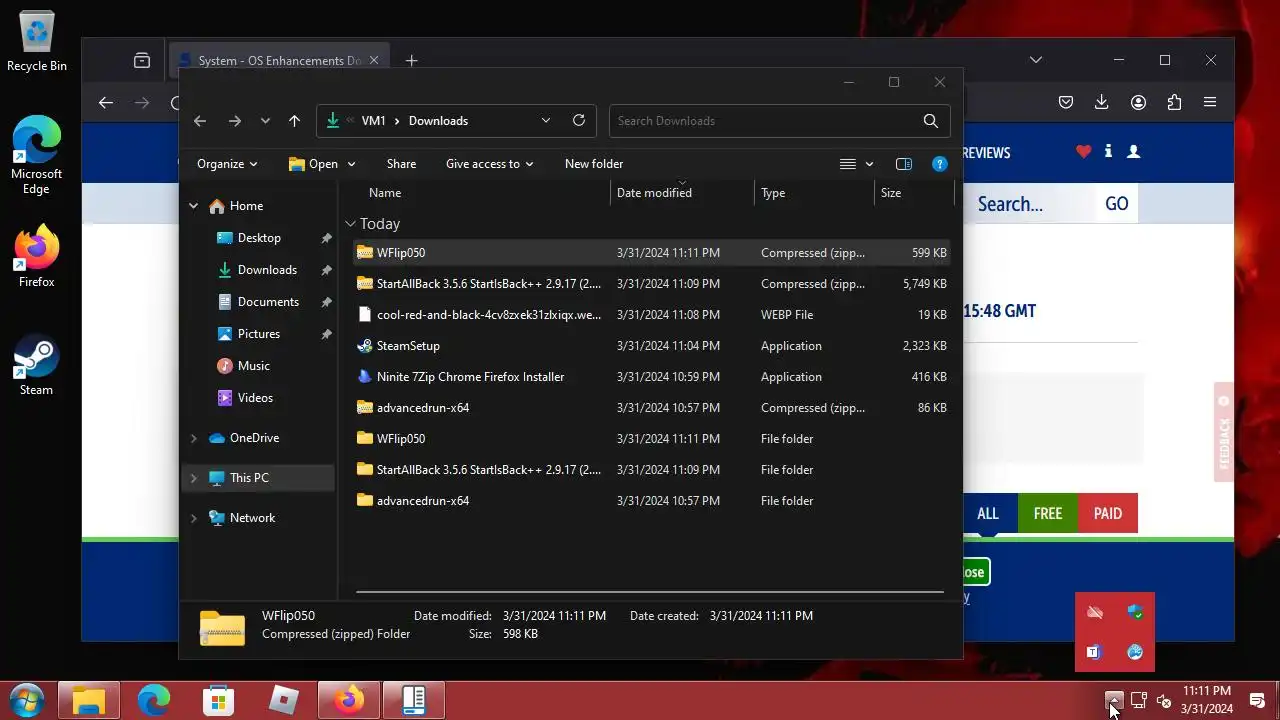Open File Explorer from taskbar
1280x720 pixels.
click(89, 700)
